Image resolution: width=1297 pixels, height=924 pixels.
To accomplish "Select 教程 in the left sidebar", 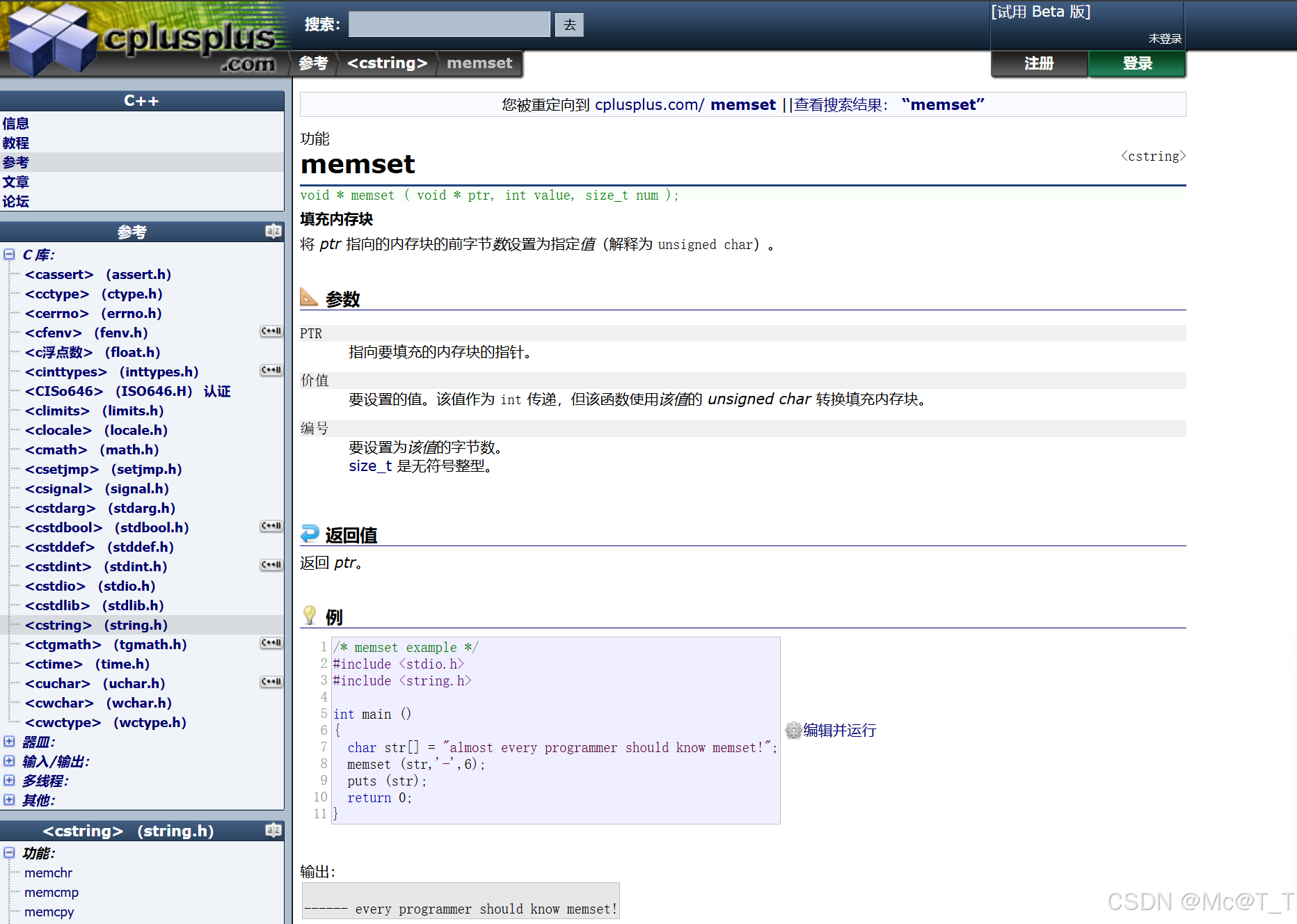I will [x=16, y=143].
